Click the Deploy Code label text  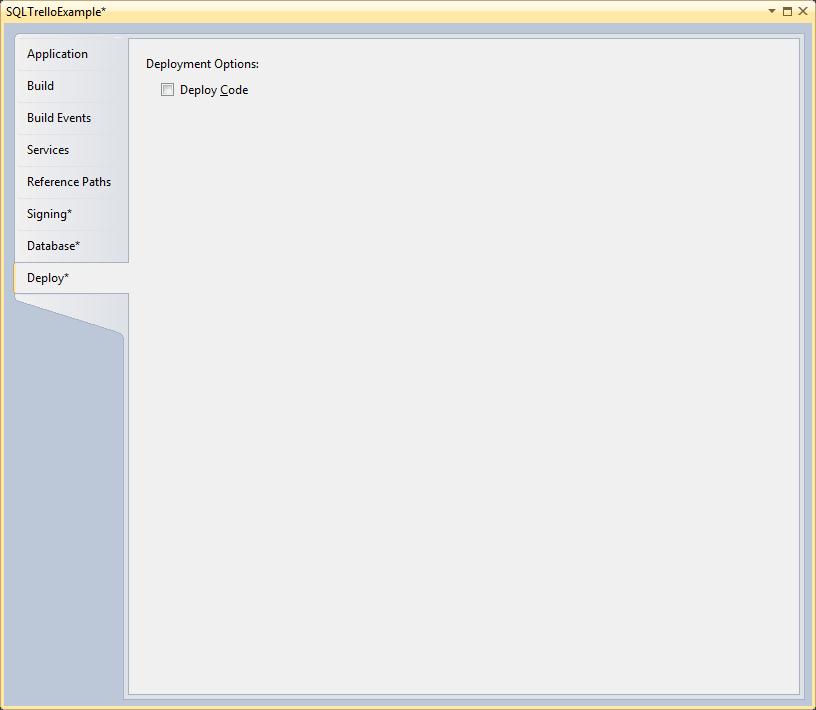click(214, 90)
